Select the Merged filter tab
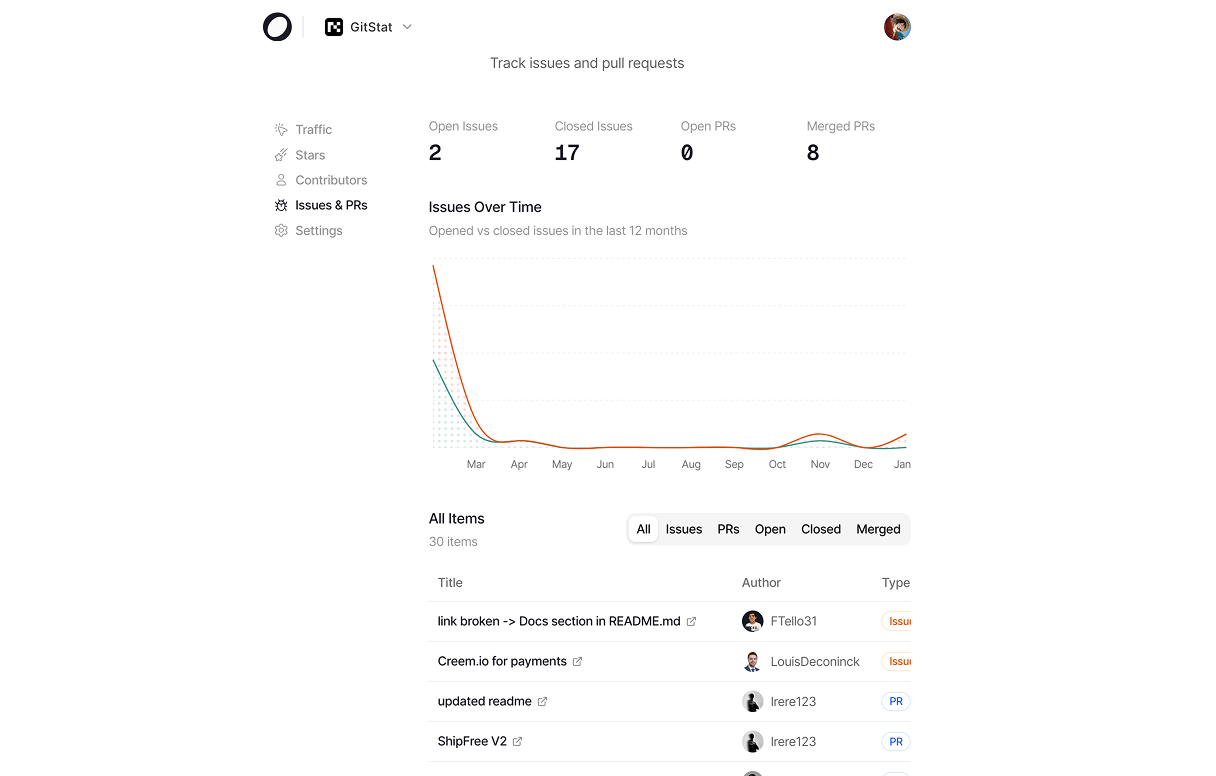1216x776 pixels. click(x=878, y=529)
